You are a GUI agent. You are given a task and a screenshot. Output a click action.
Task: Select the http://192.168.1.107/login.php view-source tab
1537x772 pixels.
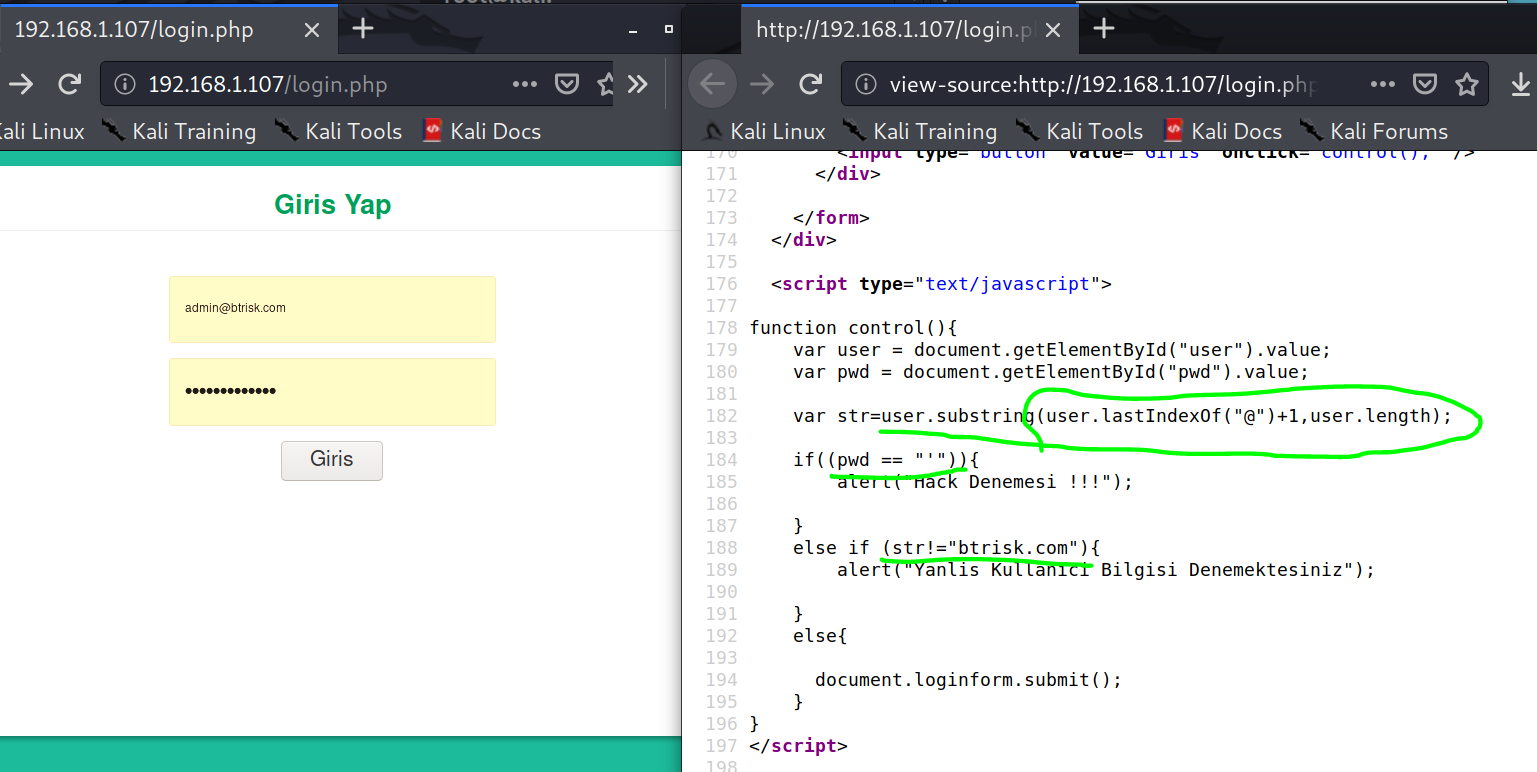point(895,30)
